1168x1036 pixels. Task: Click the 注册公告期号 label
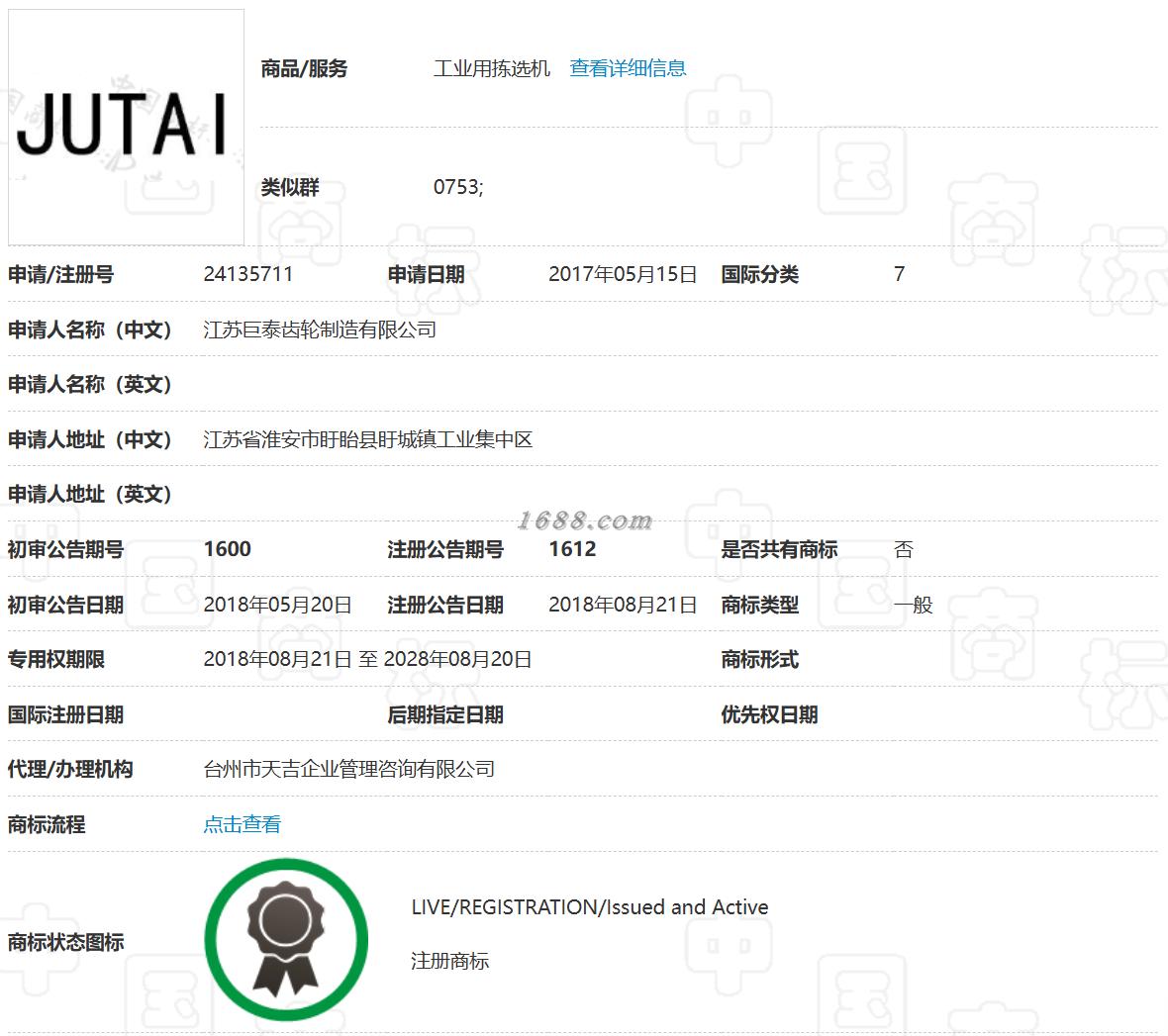tap(445, 549)
